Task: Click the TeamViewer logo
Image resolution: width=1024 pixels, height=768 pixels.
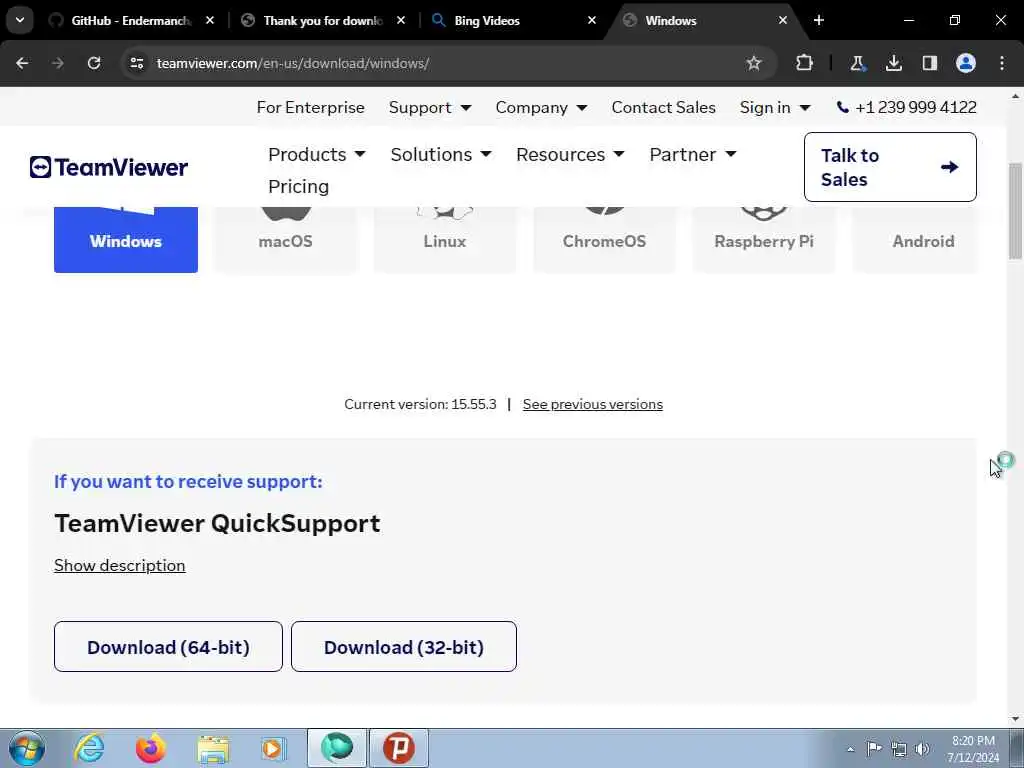Action: click(x=108, y=167)
